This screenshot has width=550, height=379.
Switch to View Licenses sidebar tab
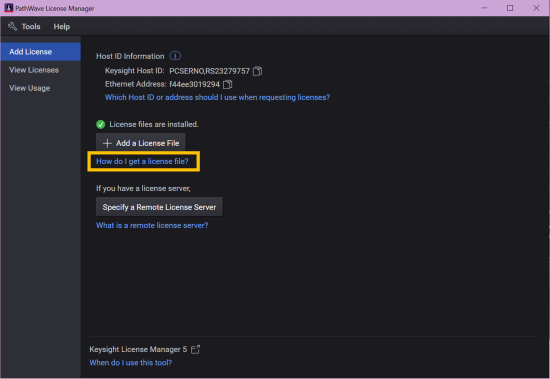[40, 70]
